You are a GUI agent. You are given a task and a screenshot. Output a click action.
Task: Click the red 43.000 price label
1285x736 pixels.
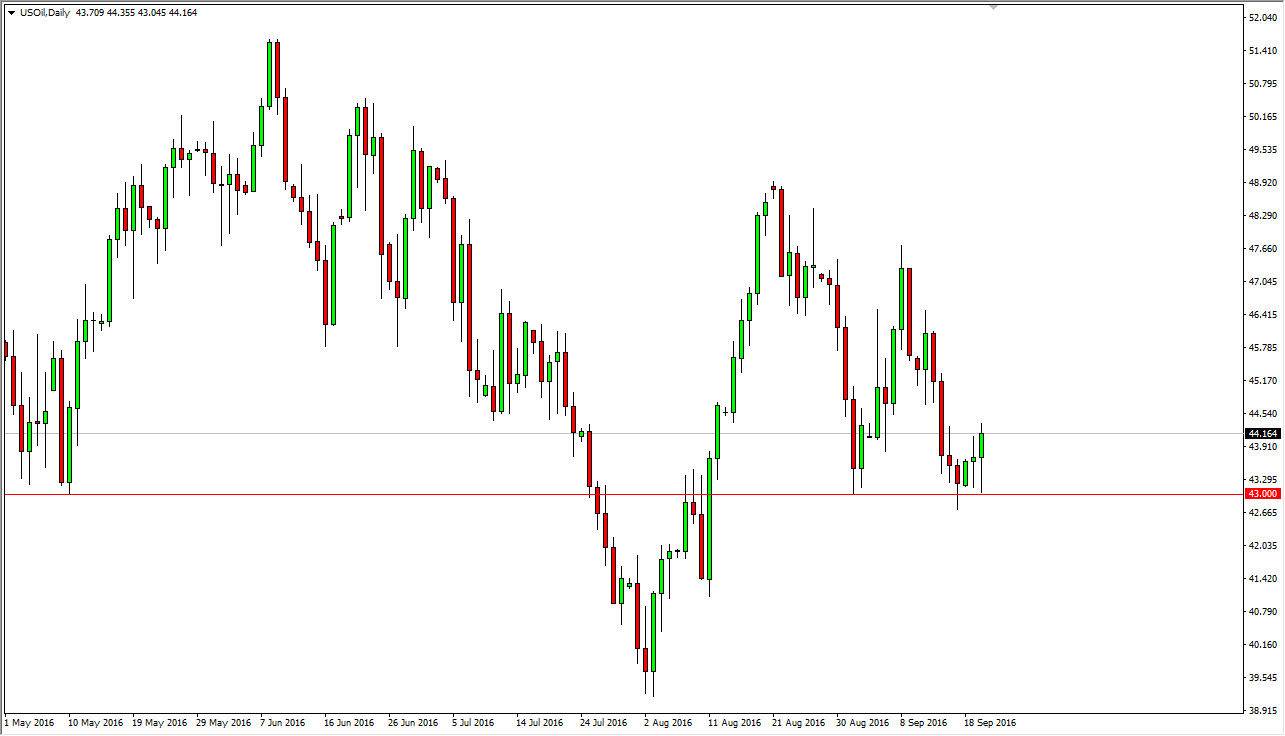coord(1262,494)
